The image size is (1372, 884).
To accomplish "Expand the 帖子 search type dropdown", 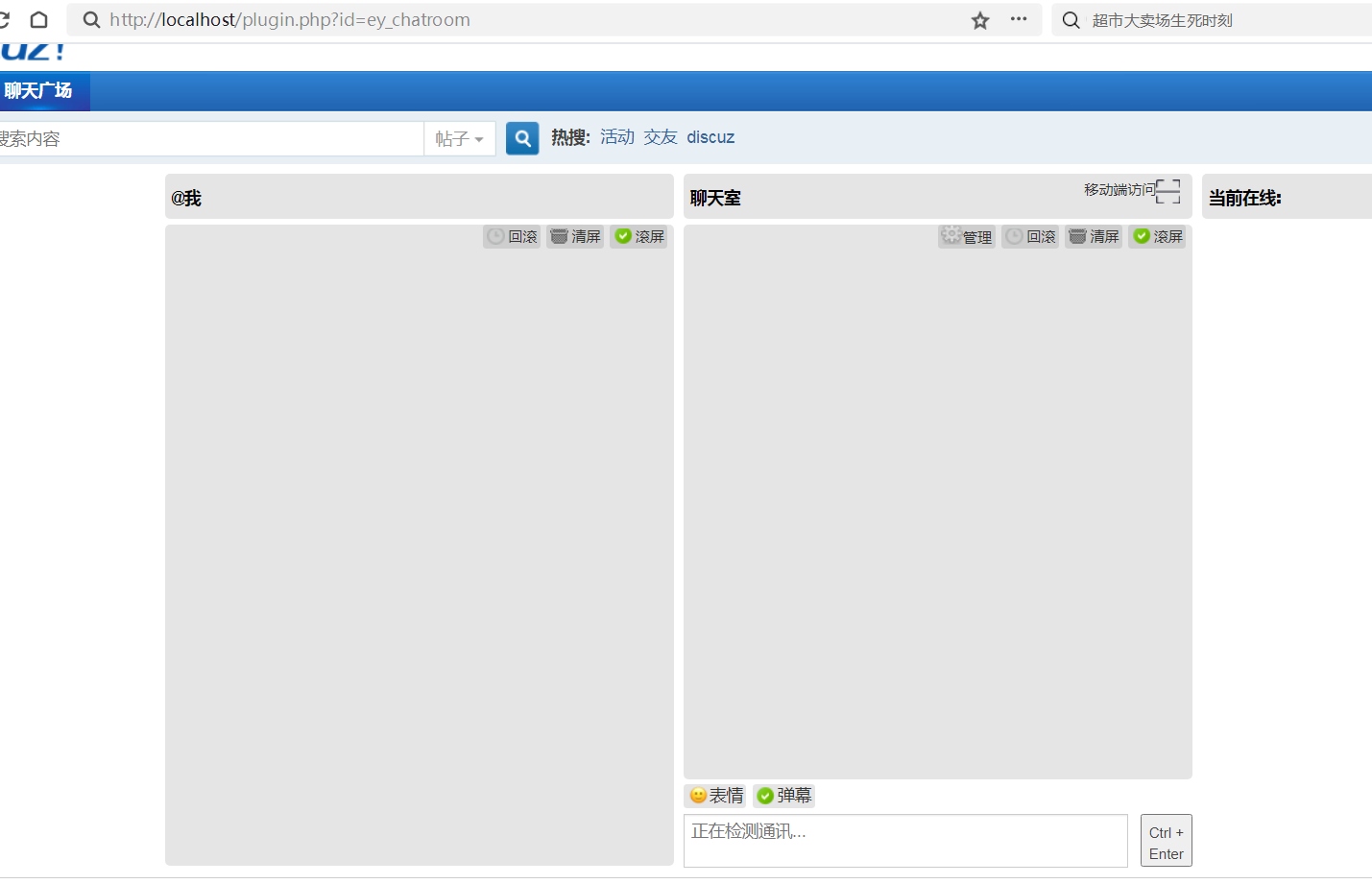I will point(460,138).
